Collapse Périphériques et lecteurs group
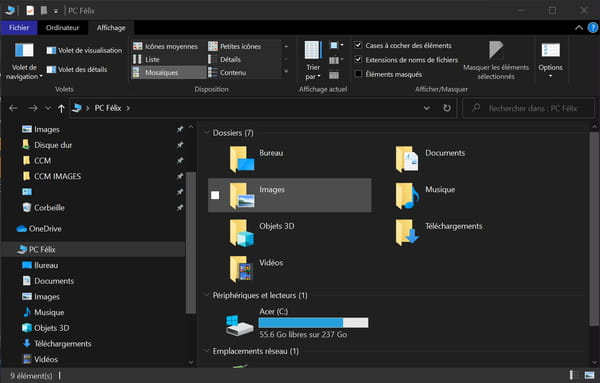 [207, 295]
